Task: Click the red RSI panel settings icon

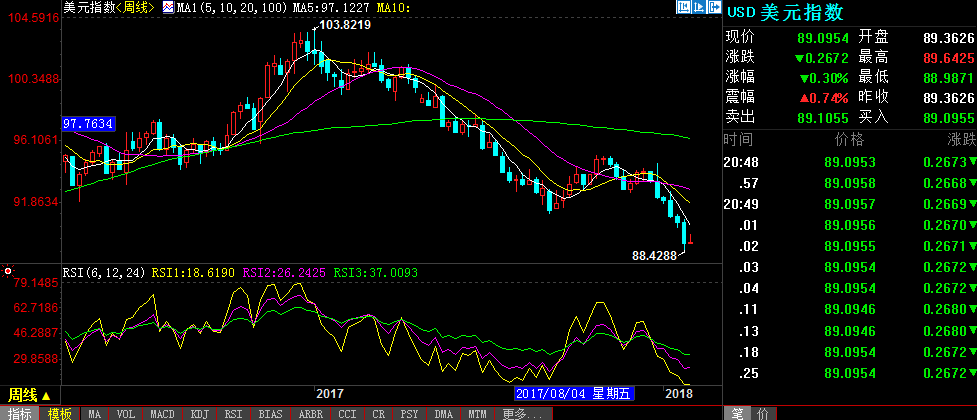Action: point(8,271)
